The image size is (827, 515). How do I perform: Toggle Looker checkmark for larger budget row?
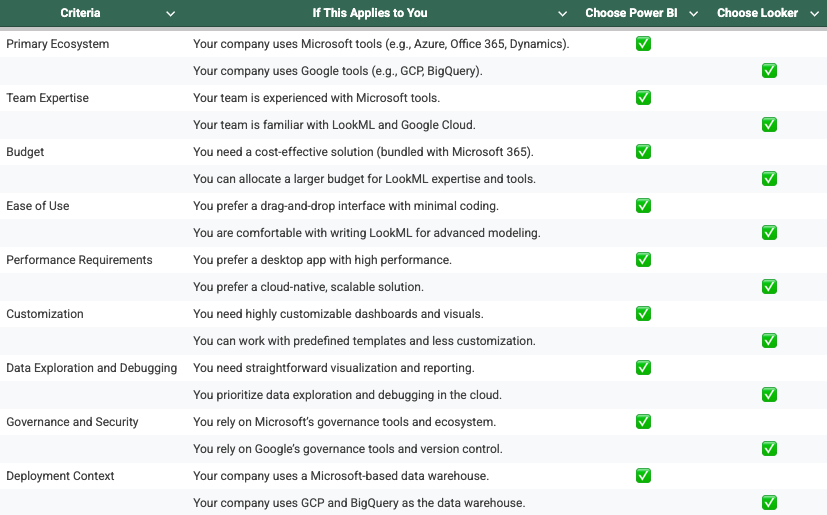coord(769,179)
